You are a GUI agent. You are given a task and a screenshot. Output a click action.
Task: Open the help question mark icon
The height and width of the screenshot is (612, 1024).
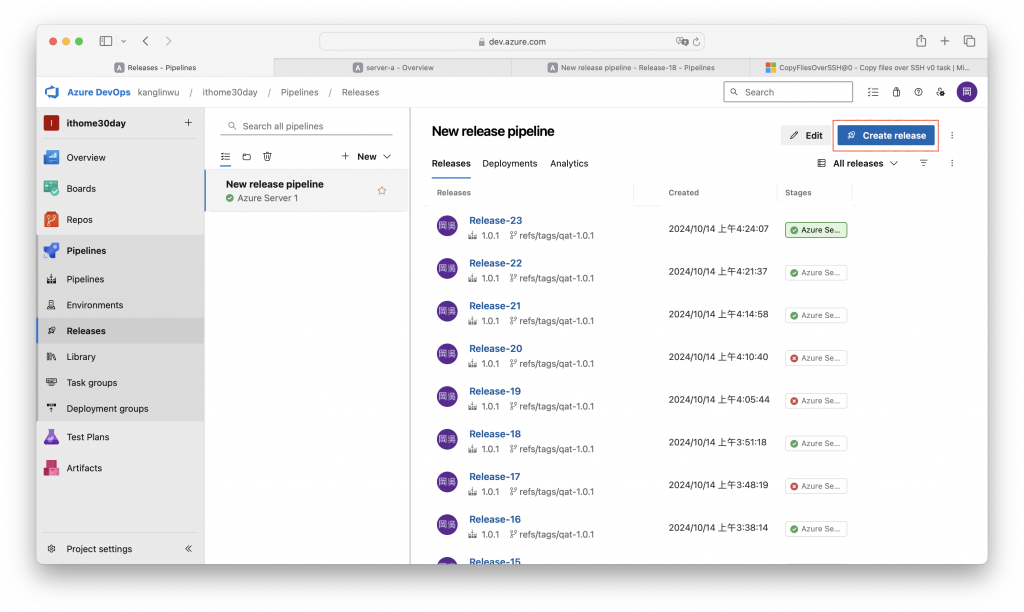(918, 92)
